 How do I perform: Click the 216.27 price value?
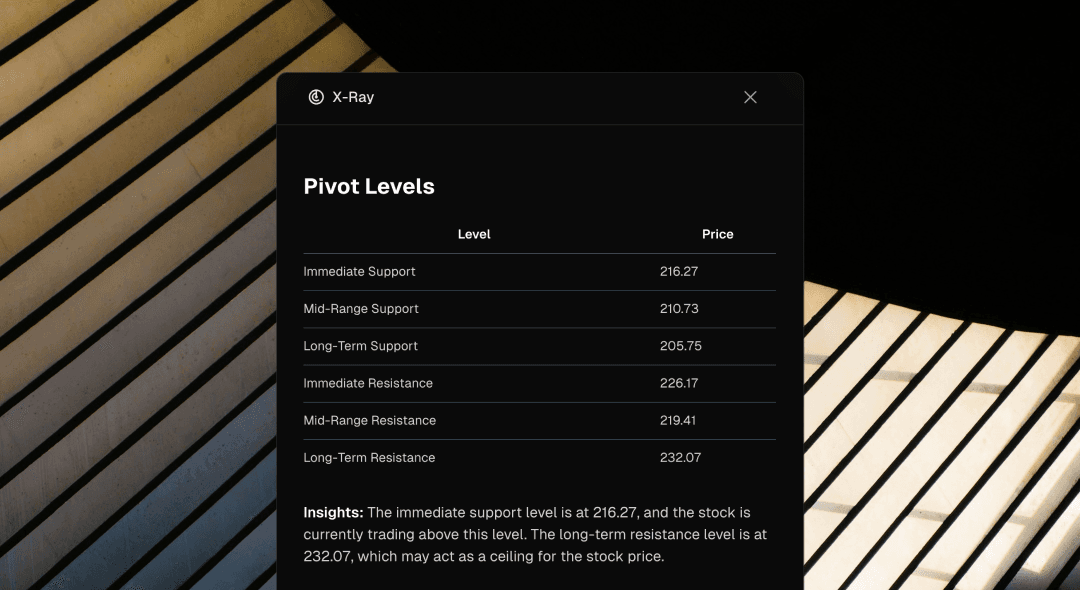click(x=678, y=271)
